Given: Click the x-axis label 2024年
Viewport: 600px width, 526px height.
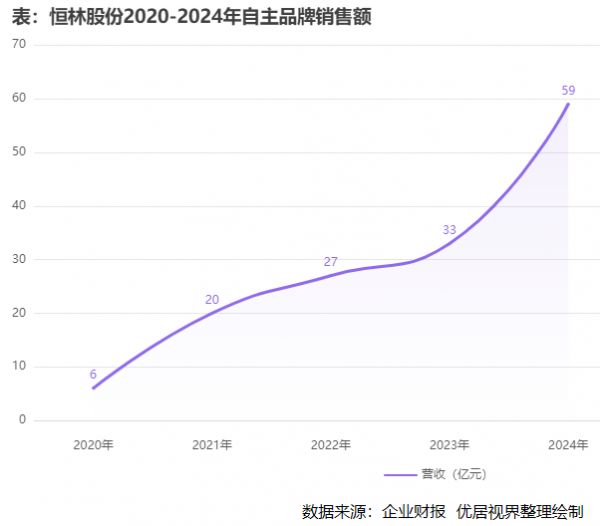Looking at the screenshot, I should coord(568,445).
